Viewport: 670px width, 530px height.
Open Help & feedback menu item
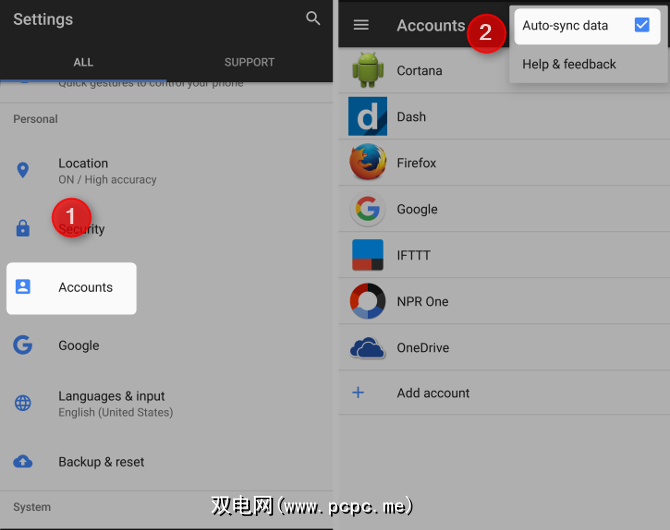(588, 64)
